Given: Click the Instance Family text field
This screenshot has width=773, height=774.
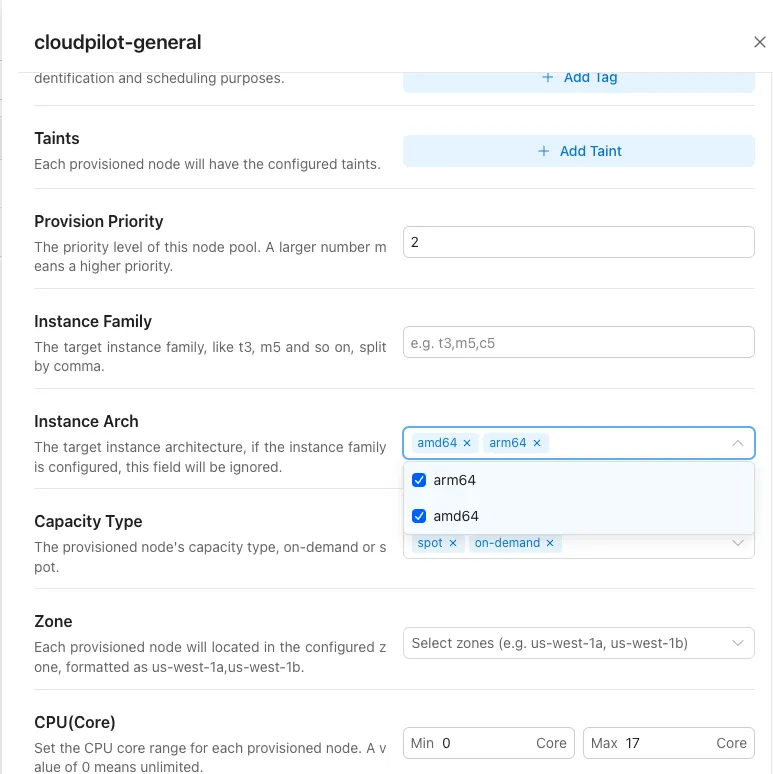Looking at the screenshot, I should [x=578, y=342].
